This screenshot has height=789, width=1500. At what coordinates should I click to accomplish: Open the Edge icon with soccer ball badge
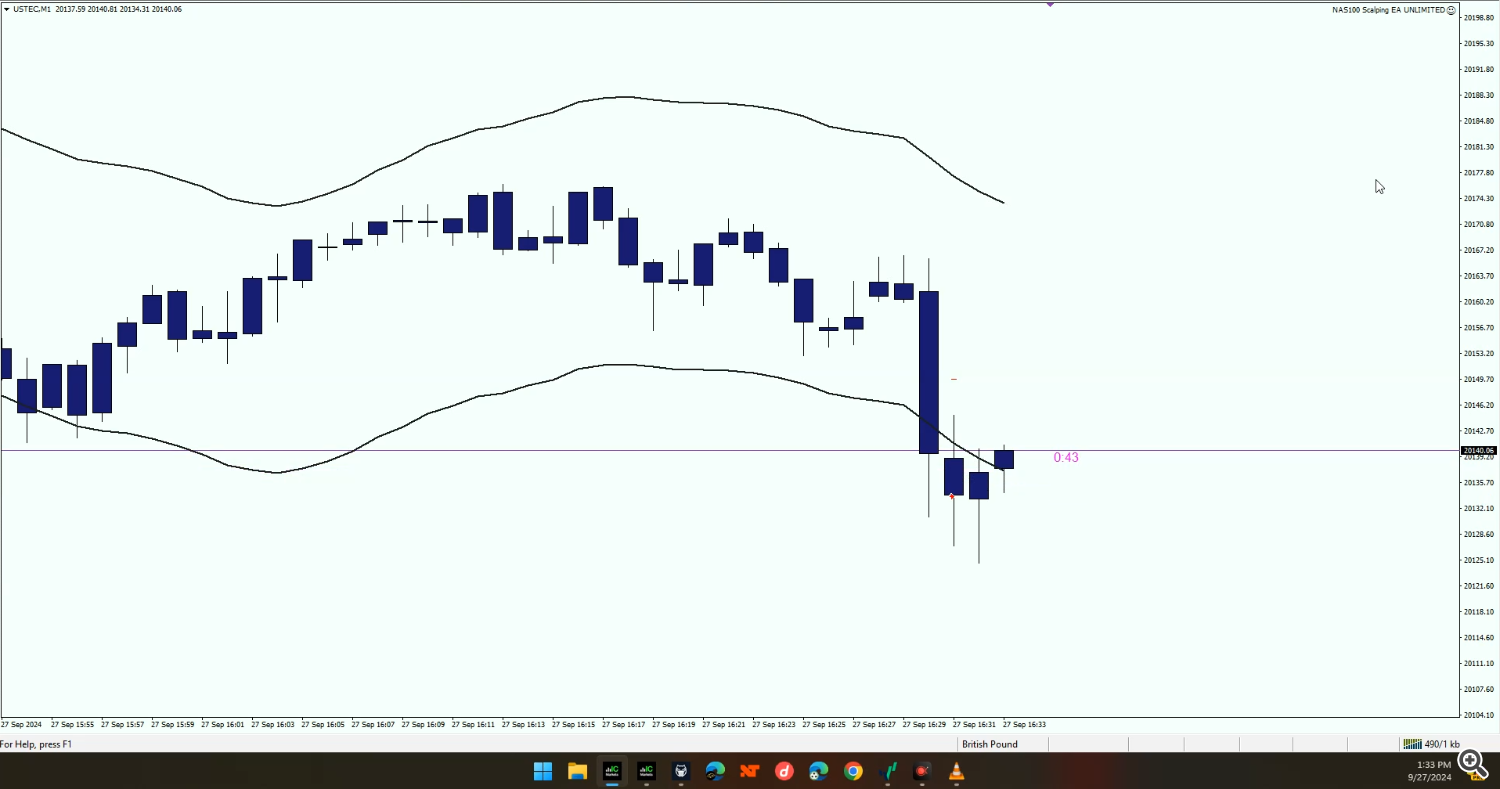819,771
